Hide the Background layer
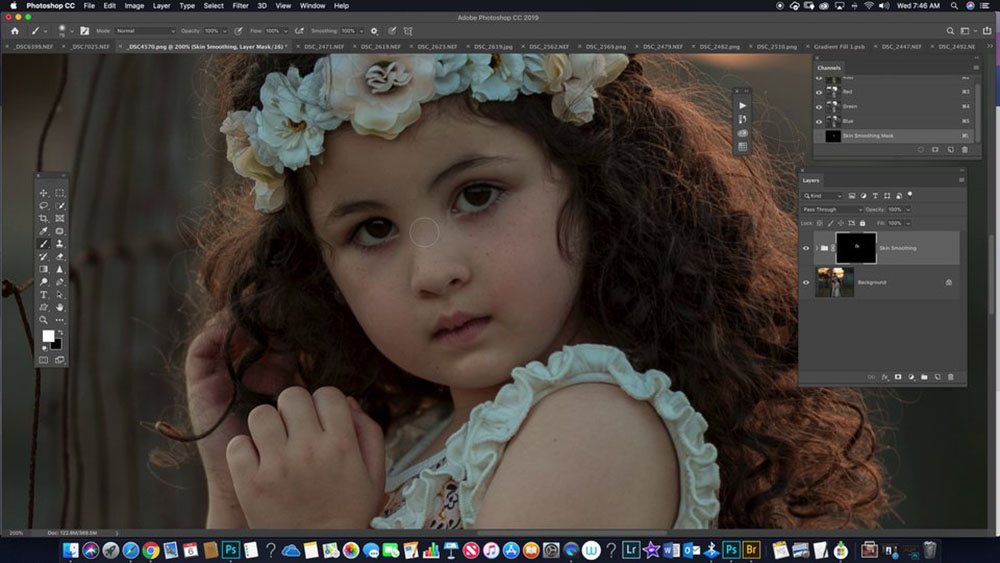This screenshot has width=1000, height=563. (x=806, y=282)
